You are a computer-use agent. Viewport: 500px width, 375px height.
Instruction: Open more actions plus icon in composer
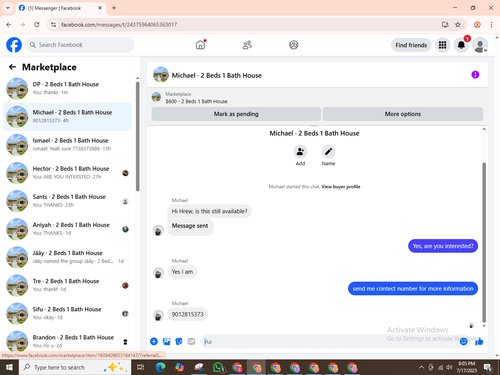(154, 341)
